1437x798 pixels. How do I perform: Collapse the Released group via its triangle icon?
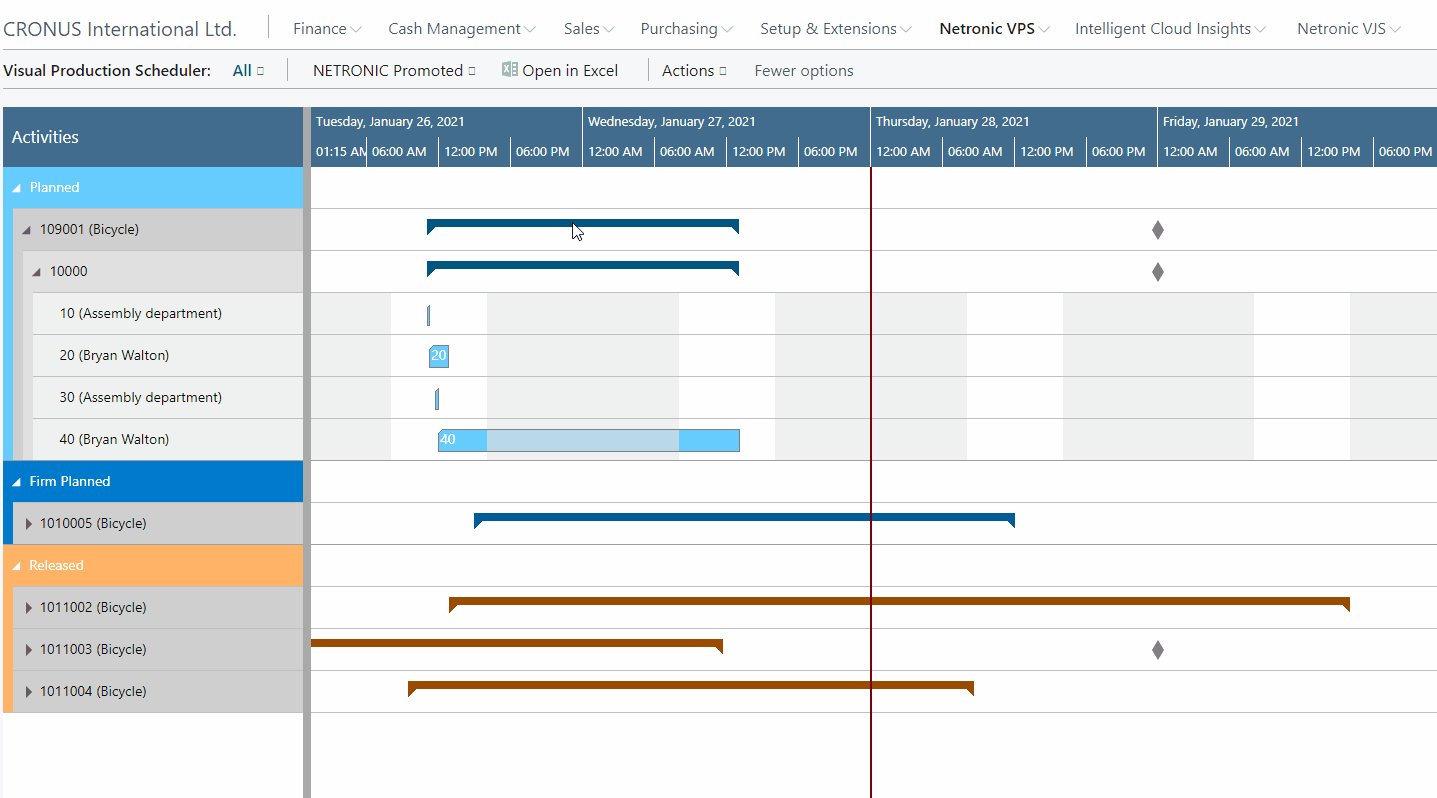[17, 565]
